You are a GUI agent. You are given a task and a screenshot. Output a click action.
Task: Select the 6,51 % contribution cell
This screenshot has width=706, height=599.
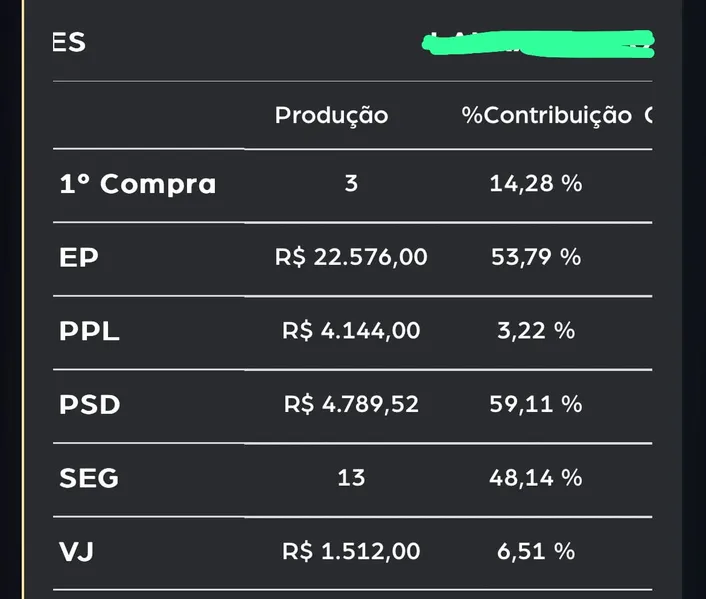[x=536, y=551]
